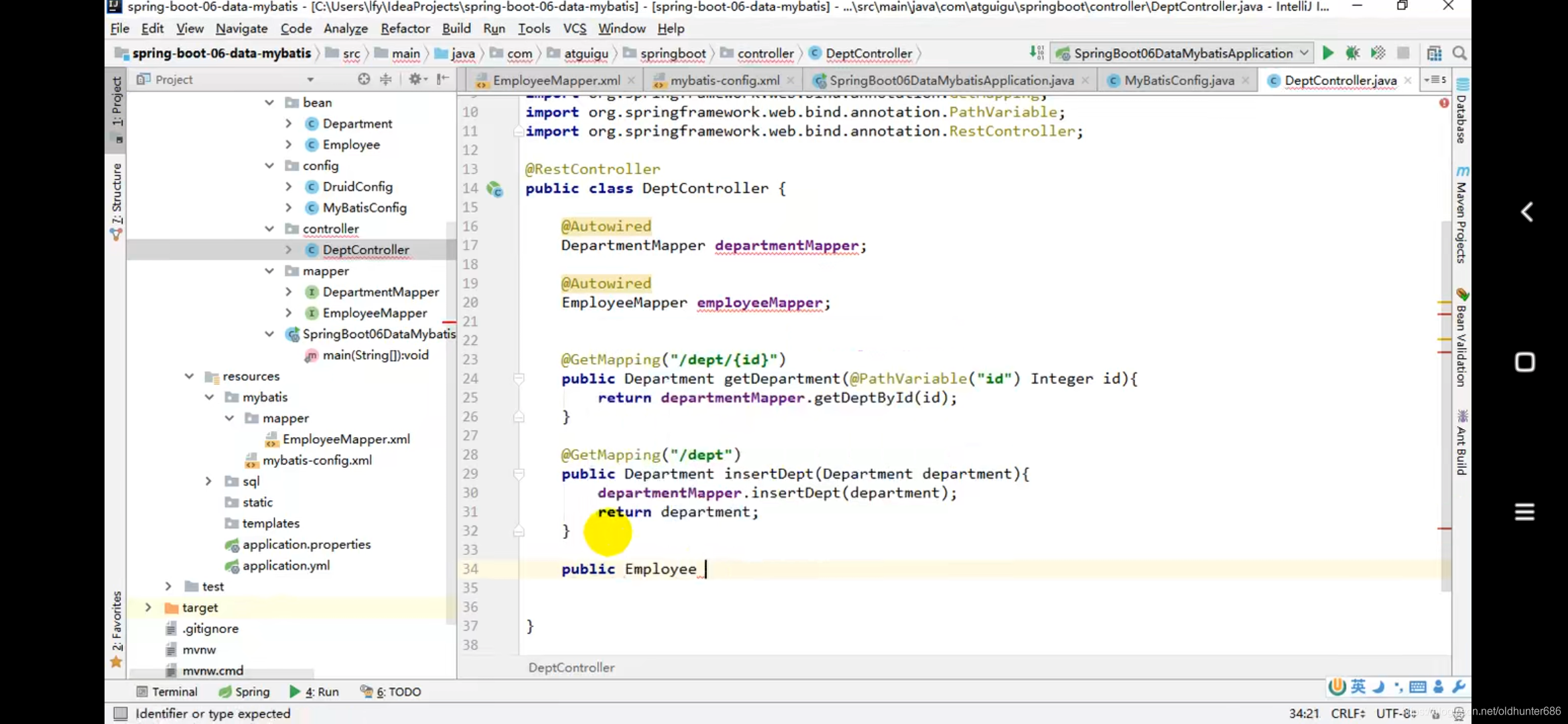Open the Refactor menu
The width and height of the screenshot is (1568, 724).
point(405,28)
